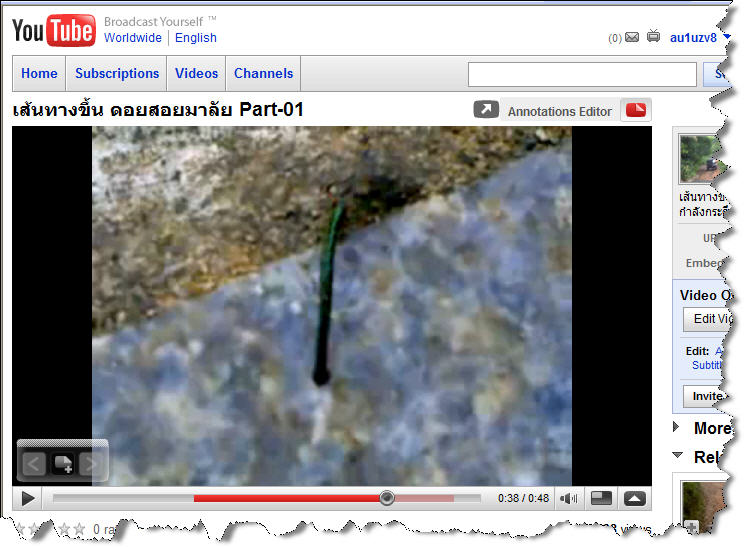
Task: Open the Subscriptions tab
Action: point(117,73)
